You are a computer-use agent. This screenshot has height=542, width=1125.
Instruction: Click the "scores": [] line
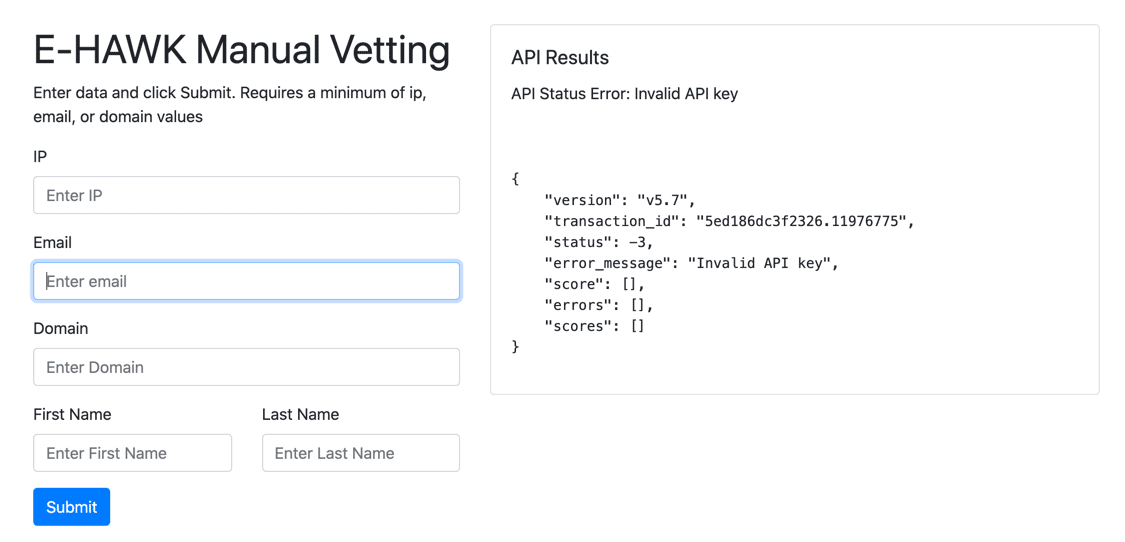pyautogui.click(x=595, y=327)
